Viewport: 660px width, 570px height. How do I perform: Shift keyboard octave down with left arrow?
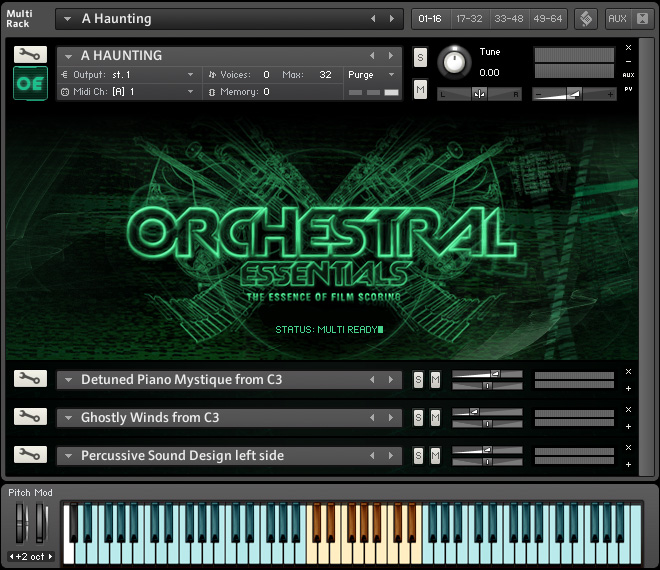11,556
